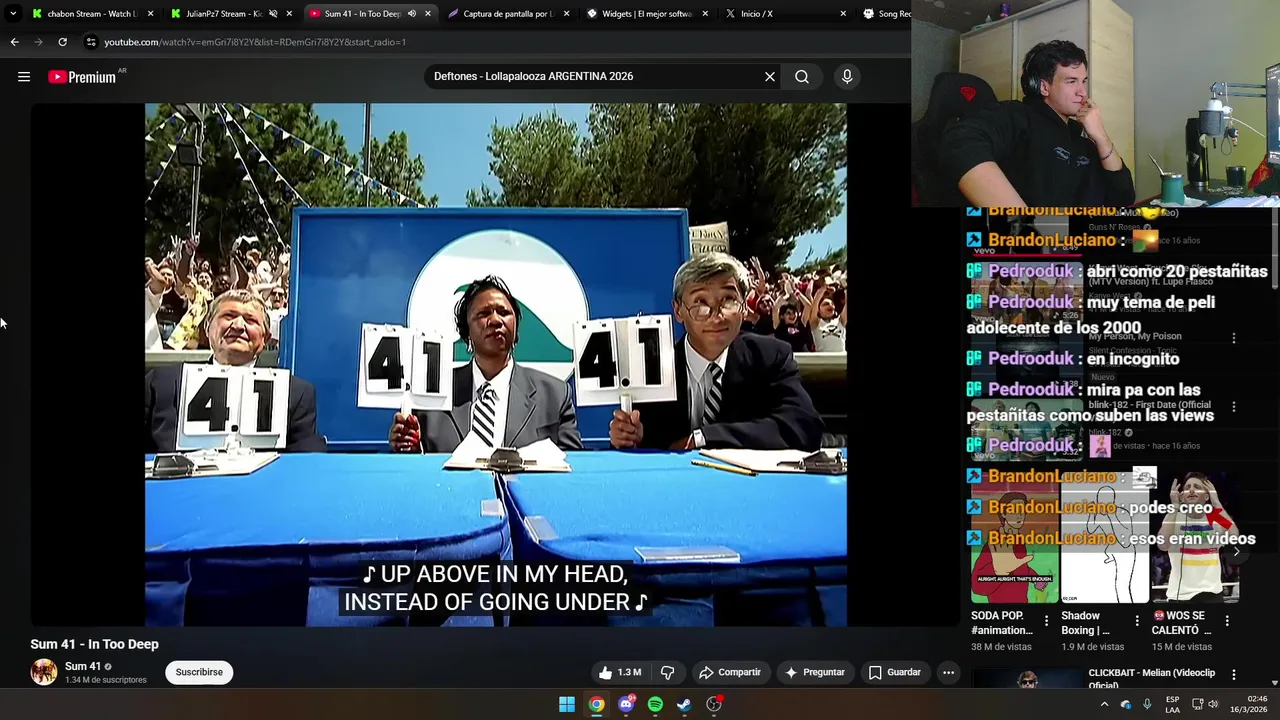Close the Sum 41 tab
Image resolution: width=1280 pixels, height=720 pixels.
coord(428,14)
